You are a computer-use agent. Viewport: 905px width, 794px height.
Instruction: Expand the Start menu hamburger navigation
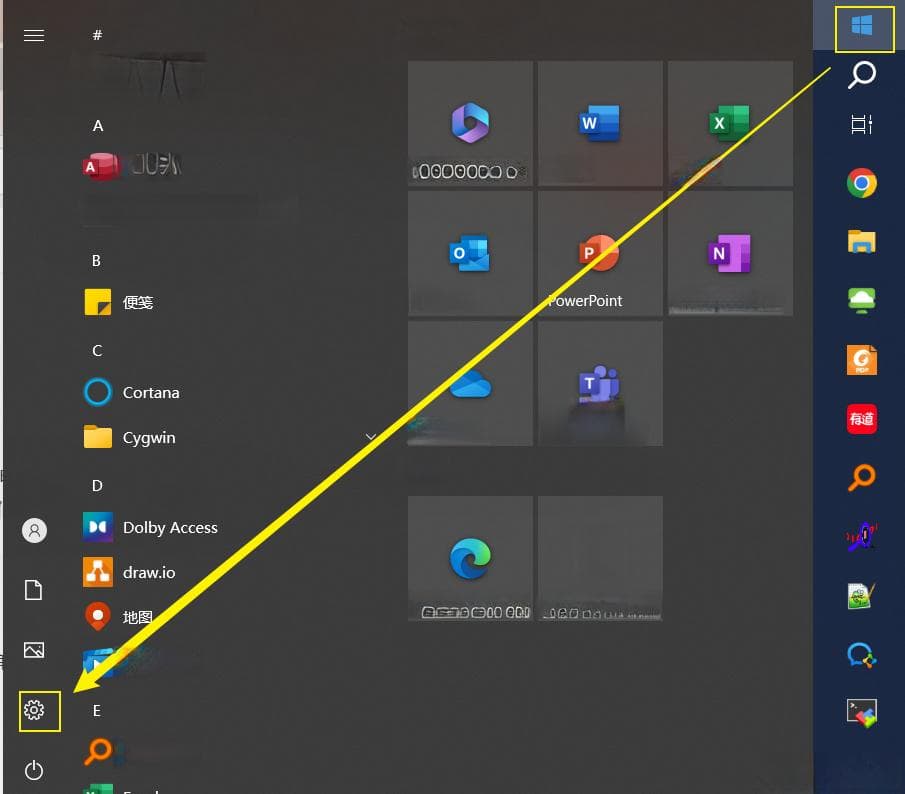coord(34,36)
